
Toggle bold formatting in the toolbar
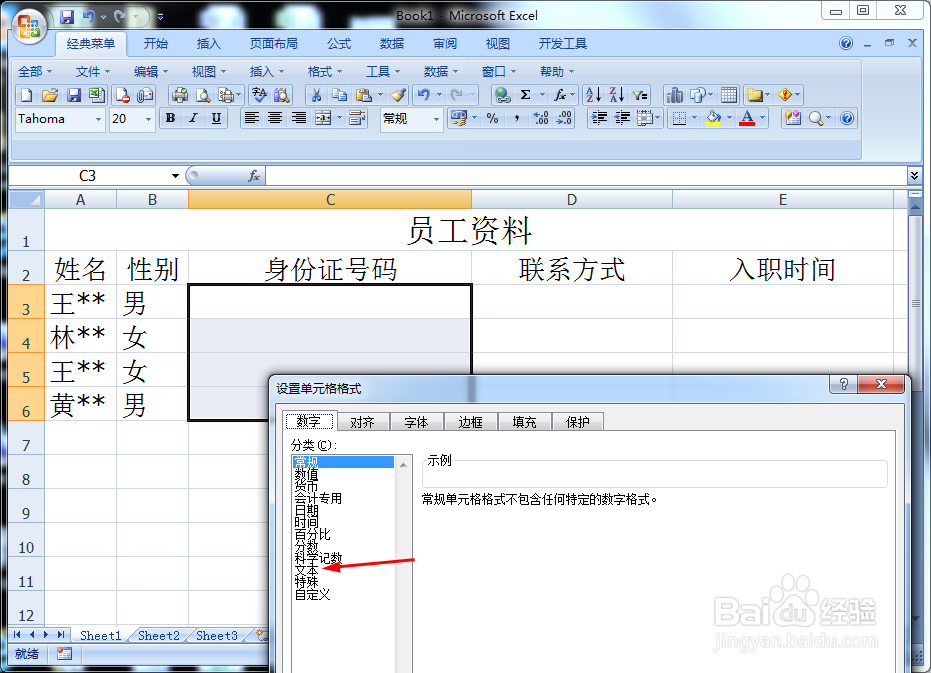[x=170, y=118]
